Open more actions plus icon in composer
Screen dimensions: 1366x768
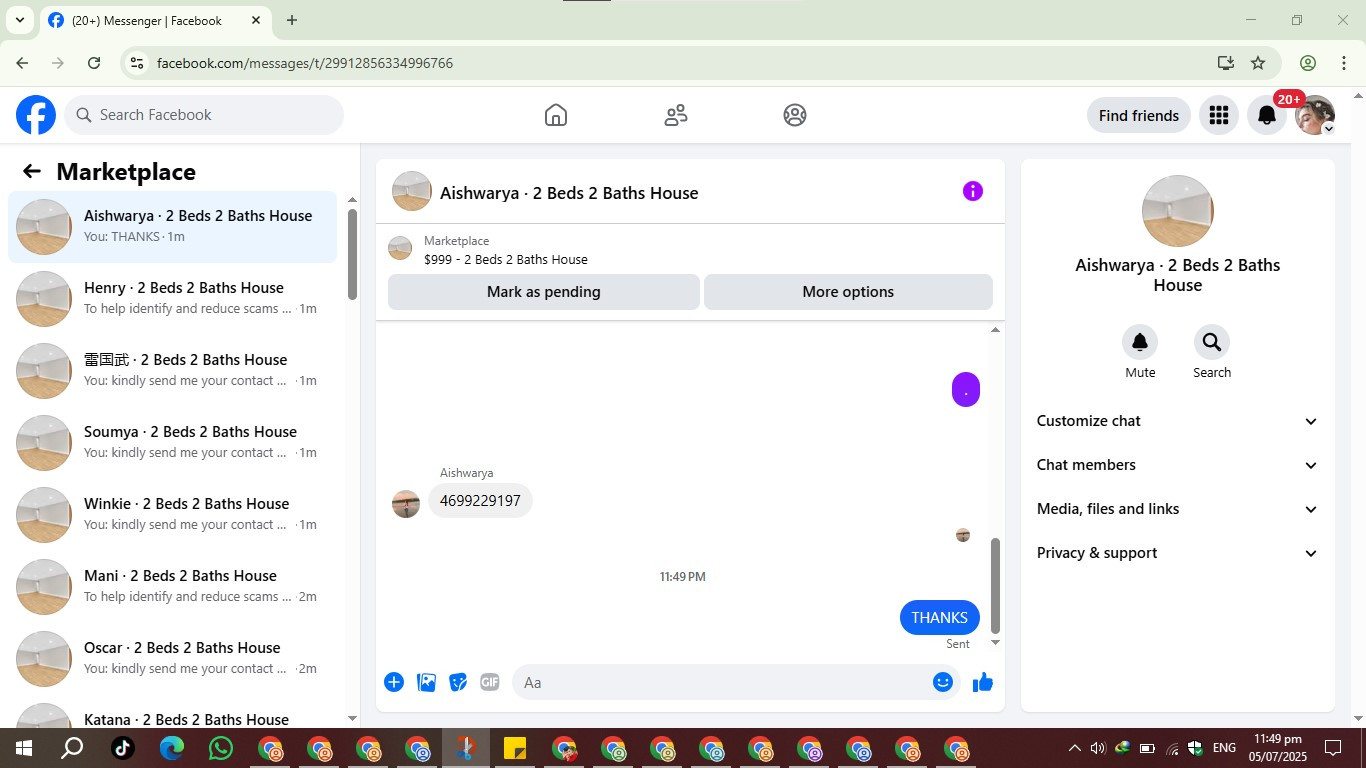(x=394, y=682)
